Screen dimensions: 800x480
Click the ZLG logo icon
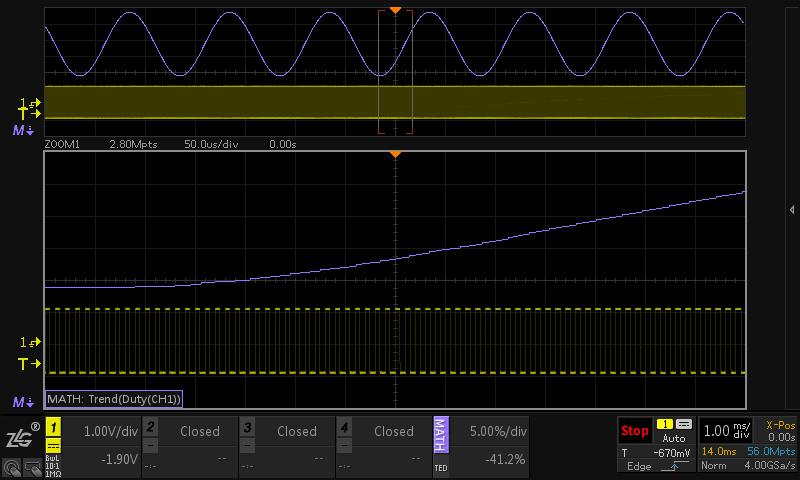click(21, 437)
